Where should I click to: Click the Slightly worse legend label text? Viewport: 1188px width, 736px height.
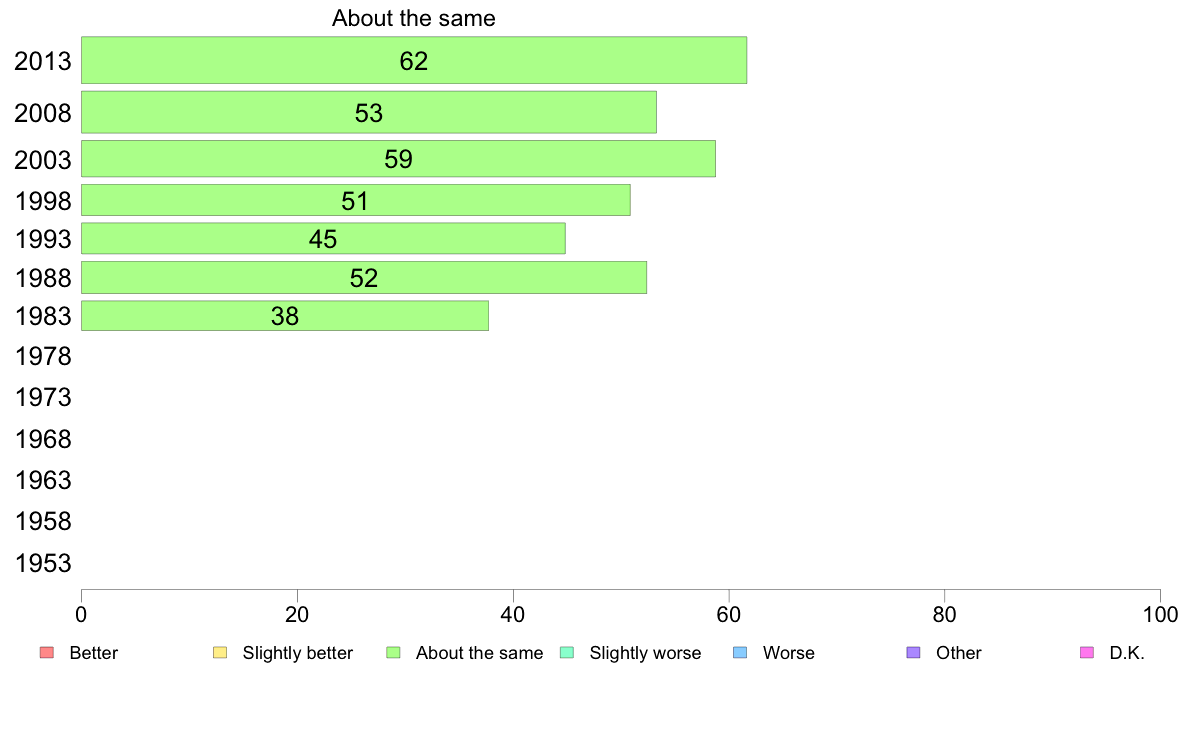pos(646,653)
